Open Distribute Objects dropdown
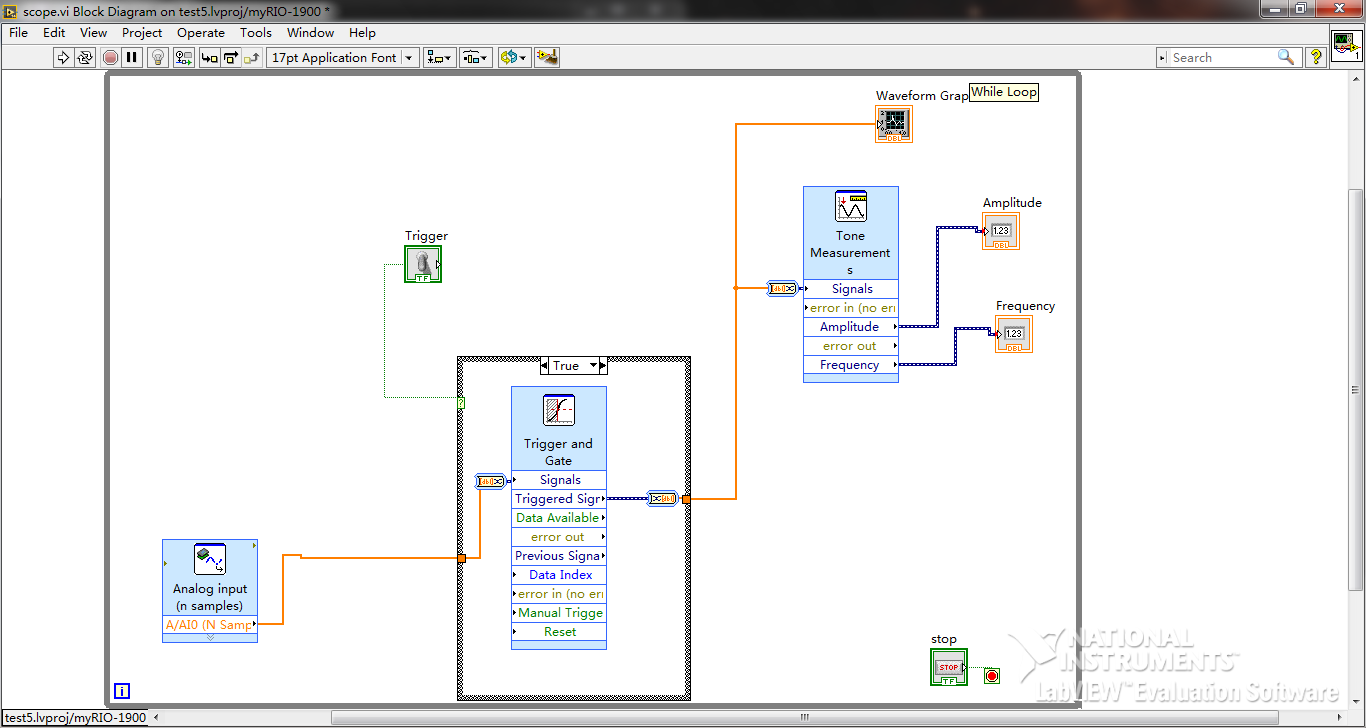 (476, 58)
